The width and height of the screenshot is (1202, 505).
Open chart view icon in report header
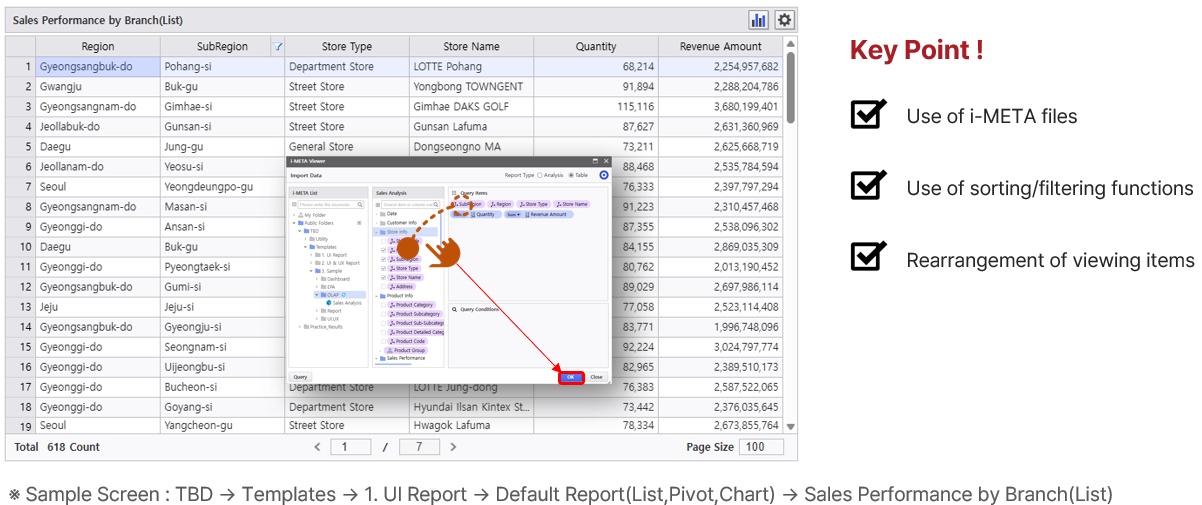(x=758, y=20)
